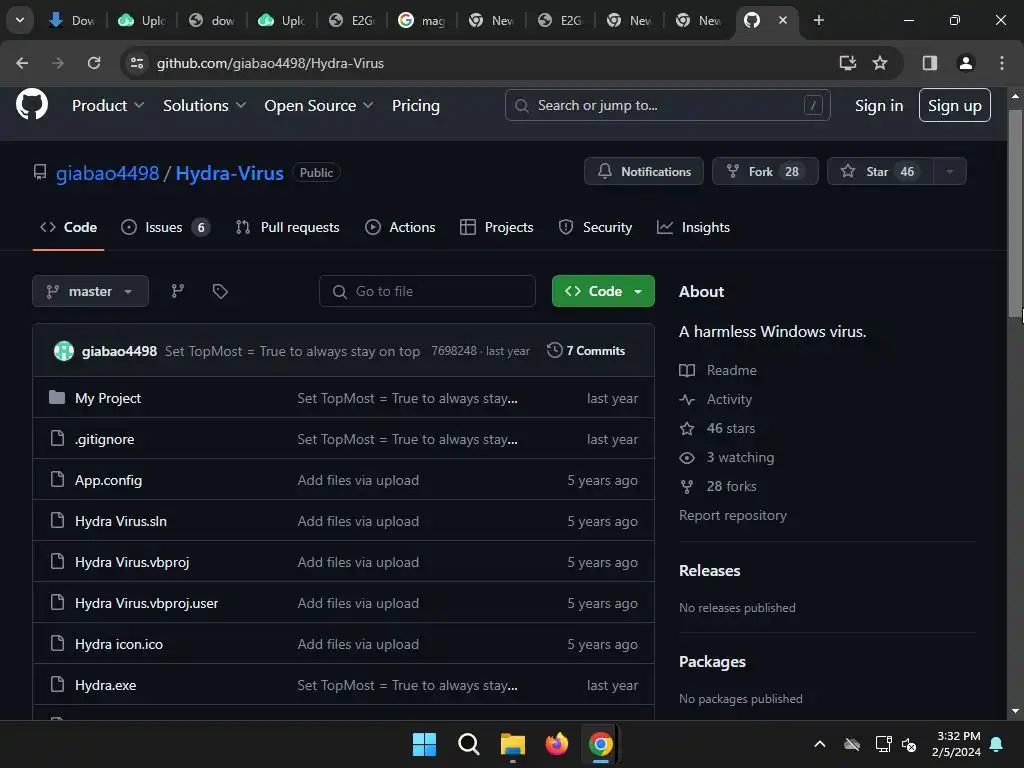This screenshot has width=1024, height=768.
Task: Open the tags icon next to branches
Action: pyautogui.click(x=220, y=291)
